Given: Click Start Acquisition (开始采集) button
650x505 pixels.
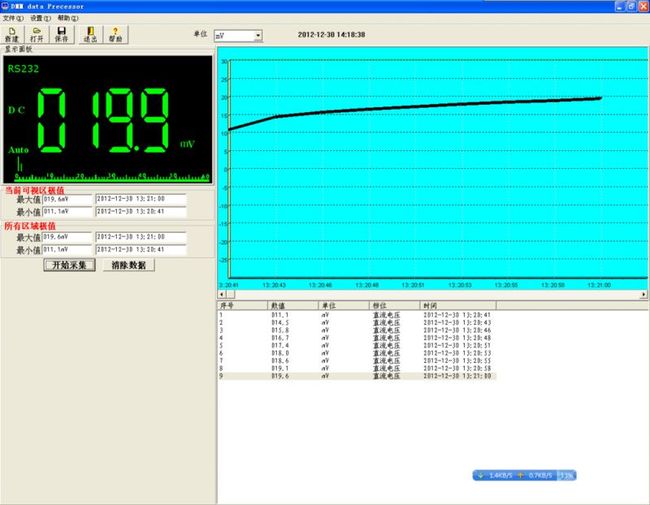Looking at the screenshot, I should [69, 265].
